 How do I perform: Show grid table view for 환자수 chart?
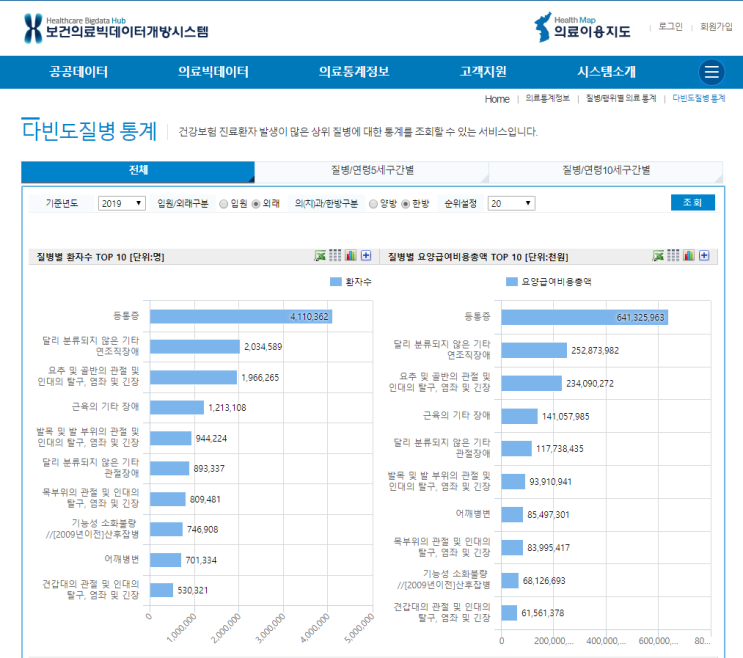pyautogui.click(x=335, y=255)
